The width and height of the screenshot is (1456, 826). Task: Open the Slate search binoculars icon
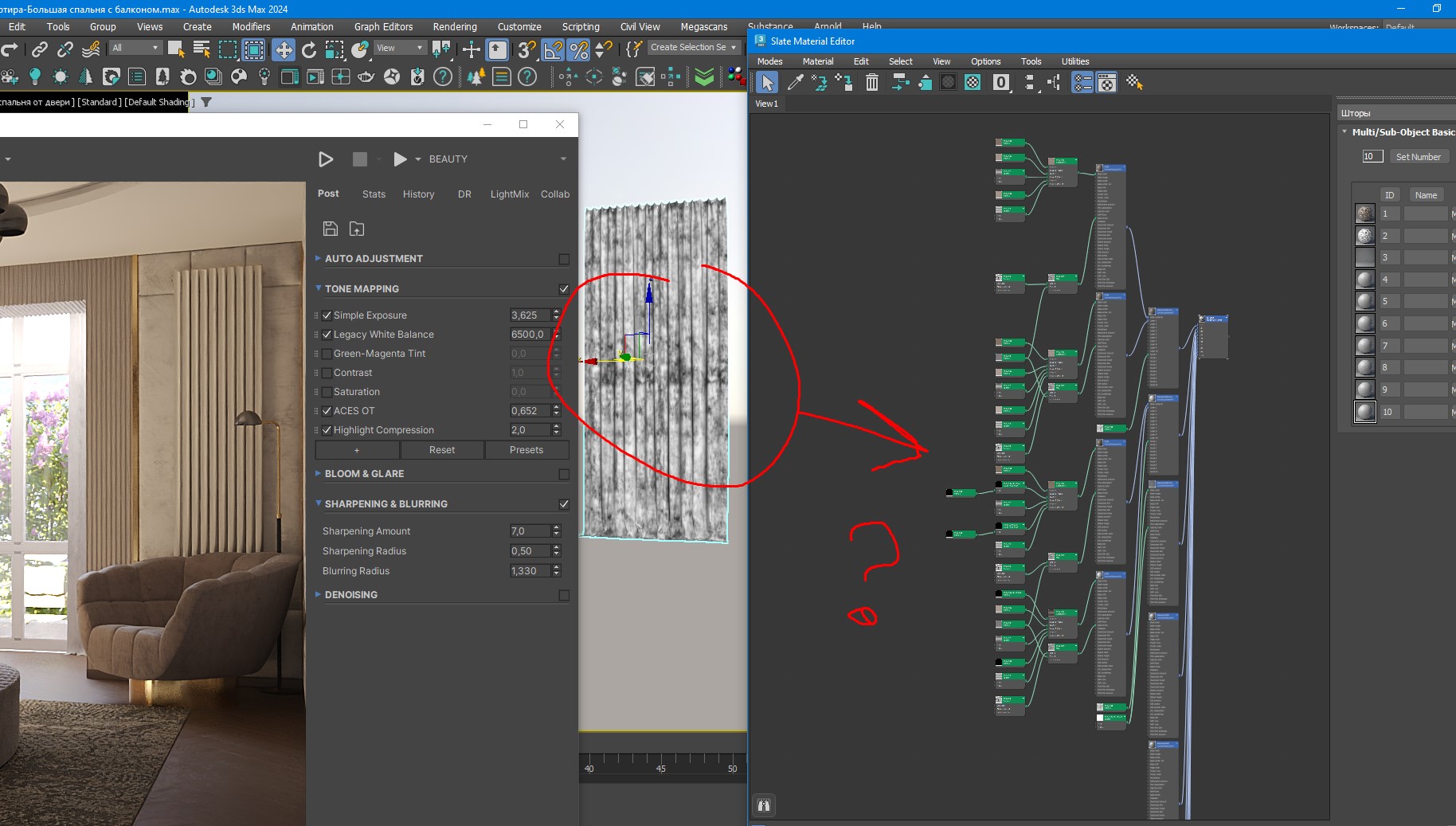tap(764, 805)
